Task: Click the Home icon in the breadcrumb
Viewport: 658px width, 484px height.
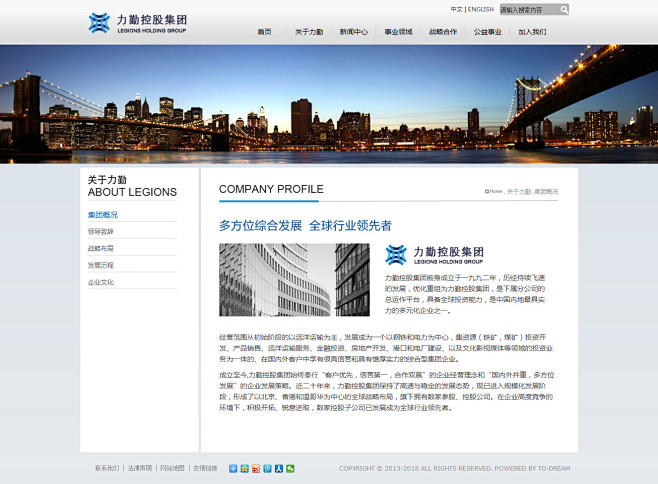Action: click(489, 190)
